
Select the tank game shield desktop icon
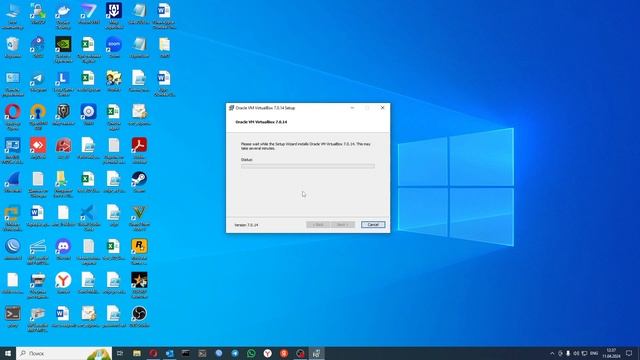(63, 115)
